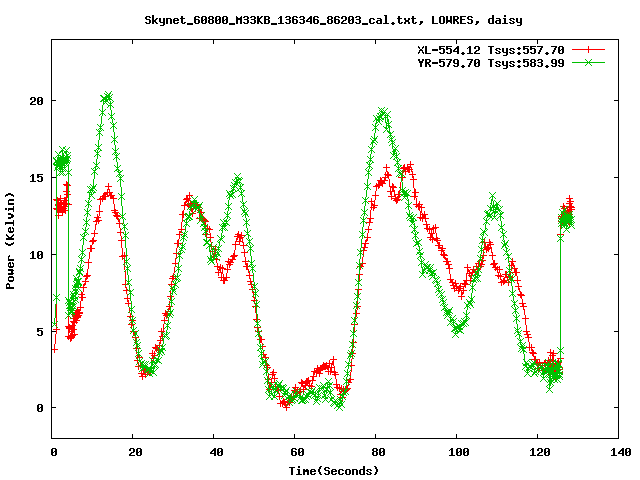Click the x-axis tick label 100
The image size is (640, 480).
pos(458,452)
